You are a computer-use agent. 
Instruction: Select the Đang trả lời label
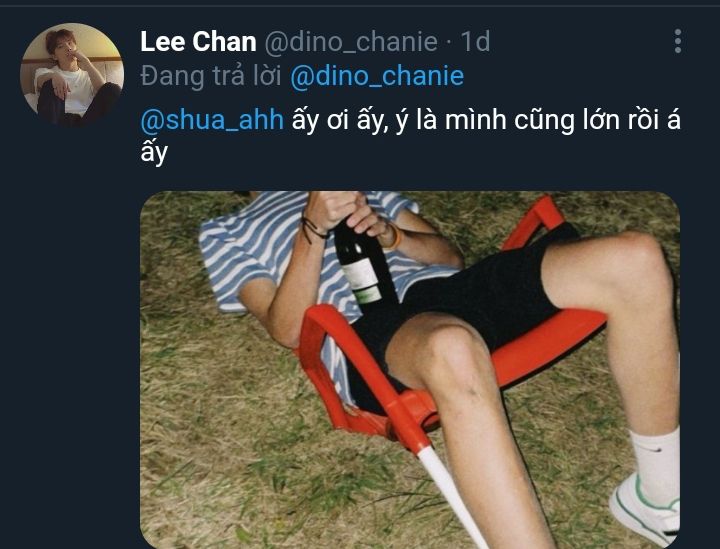[x=211, y=76]
